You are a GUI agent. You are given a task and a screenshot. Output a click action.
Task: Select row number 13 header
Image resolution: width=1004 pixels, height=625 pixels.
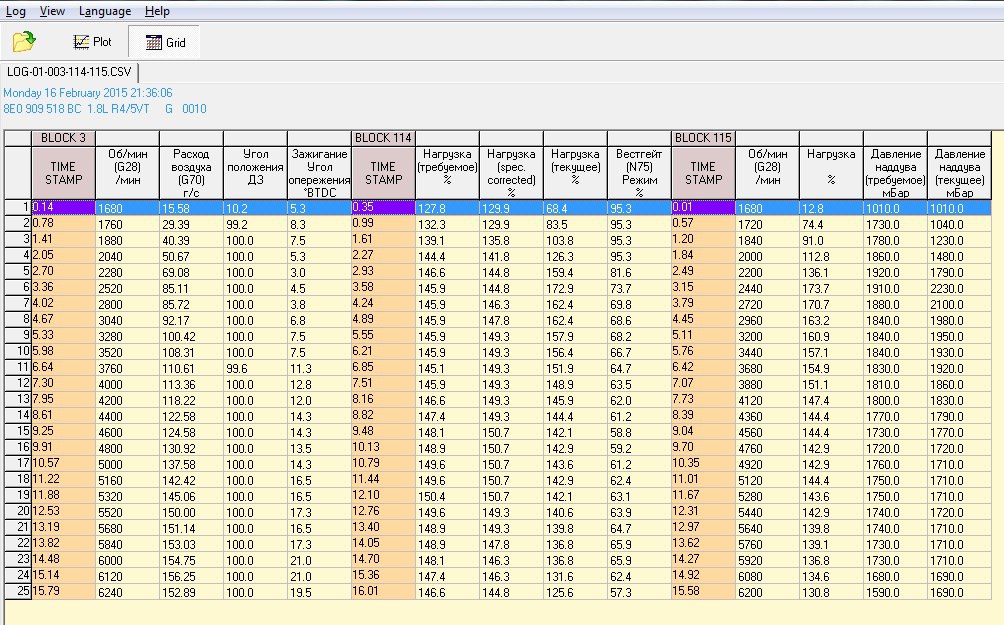(x=18, y=400)
